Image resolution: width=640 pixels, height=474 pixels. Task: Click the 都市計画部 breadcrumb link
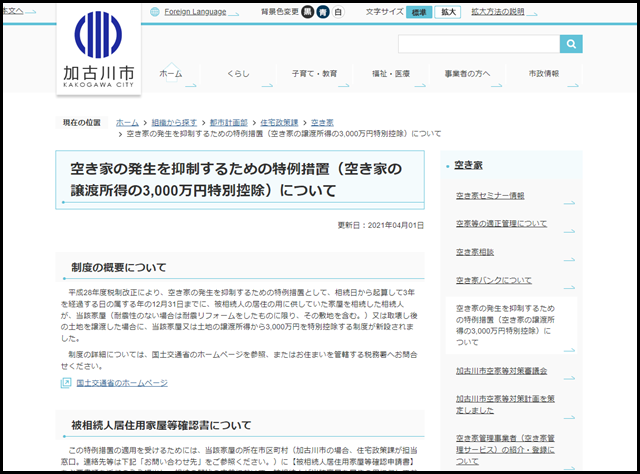point(229,122)
